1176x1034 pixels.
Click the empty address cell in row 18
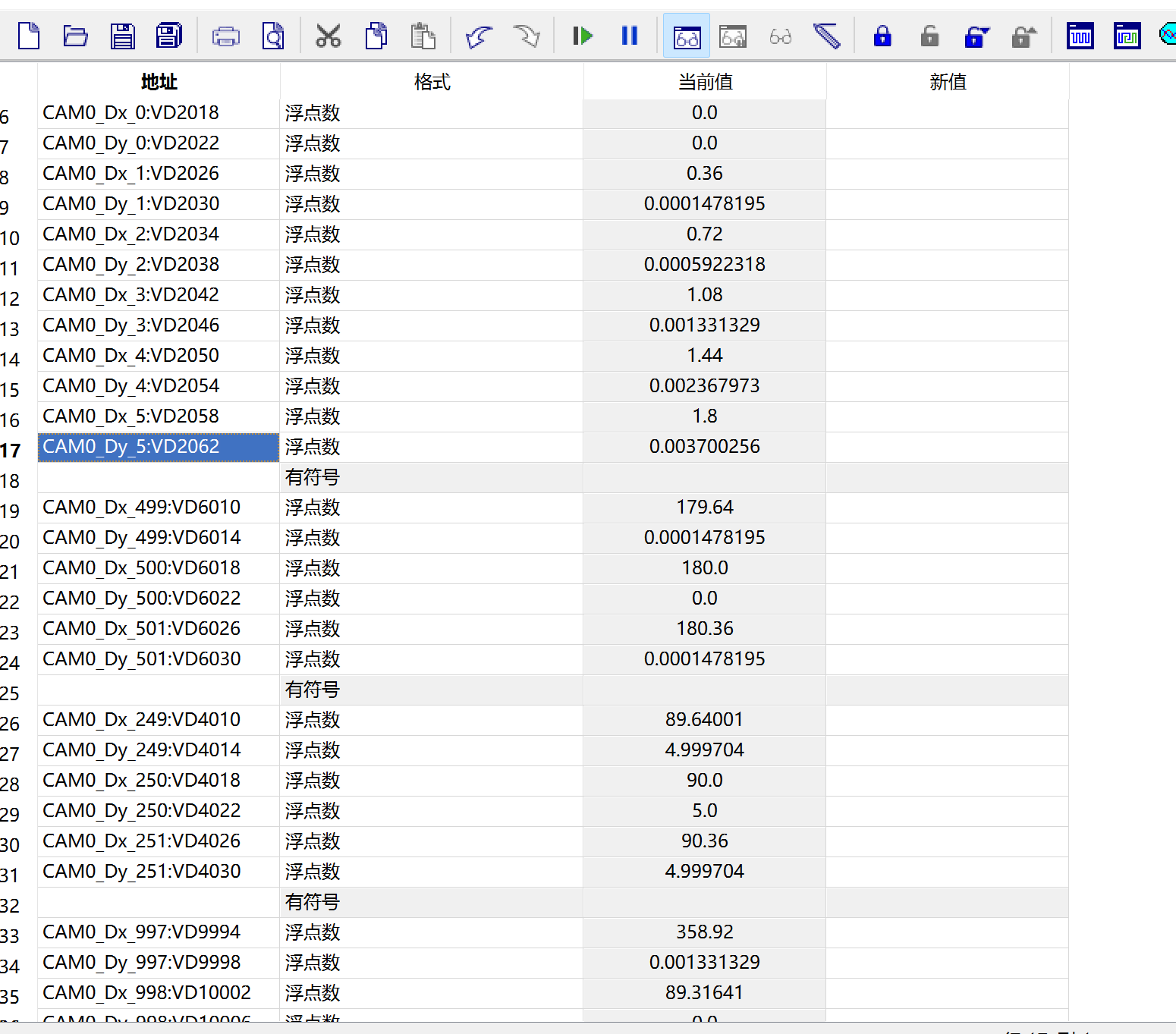click(x=159, y=477)
